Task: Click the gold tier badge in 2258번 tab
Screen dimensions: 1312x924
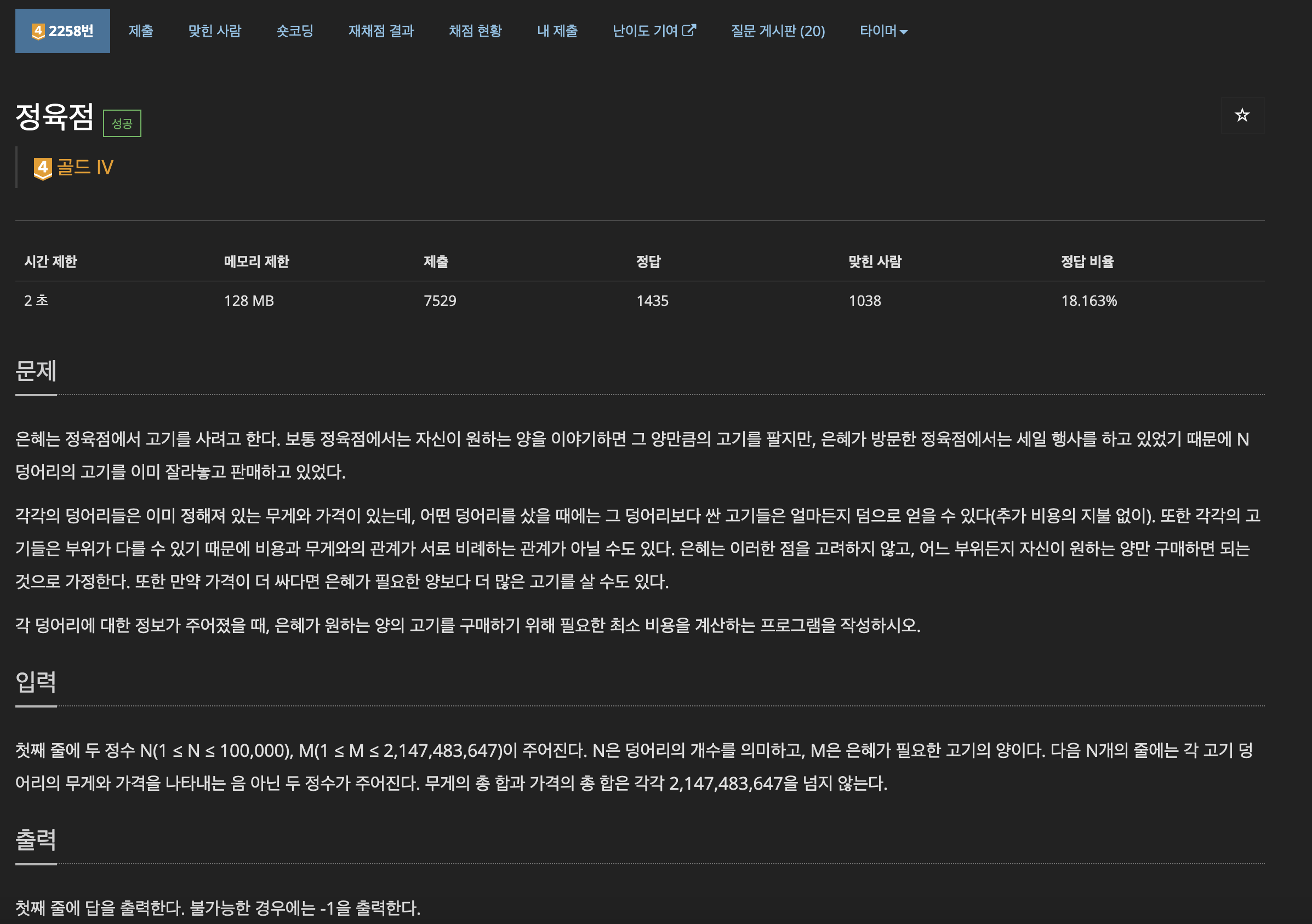Action: pyautogui.click(x=38, y=31)
